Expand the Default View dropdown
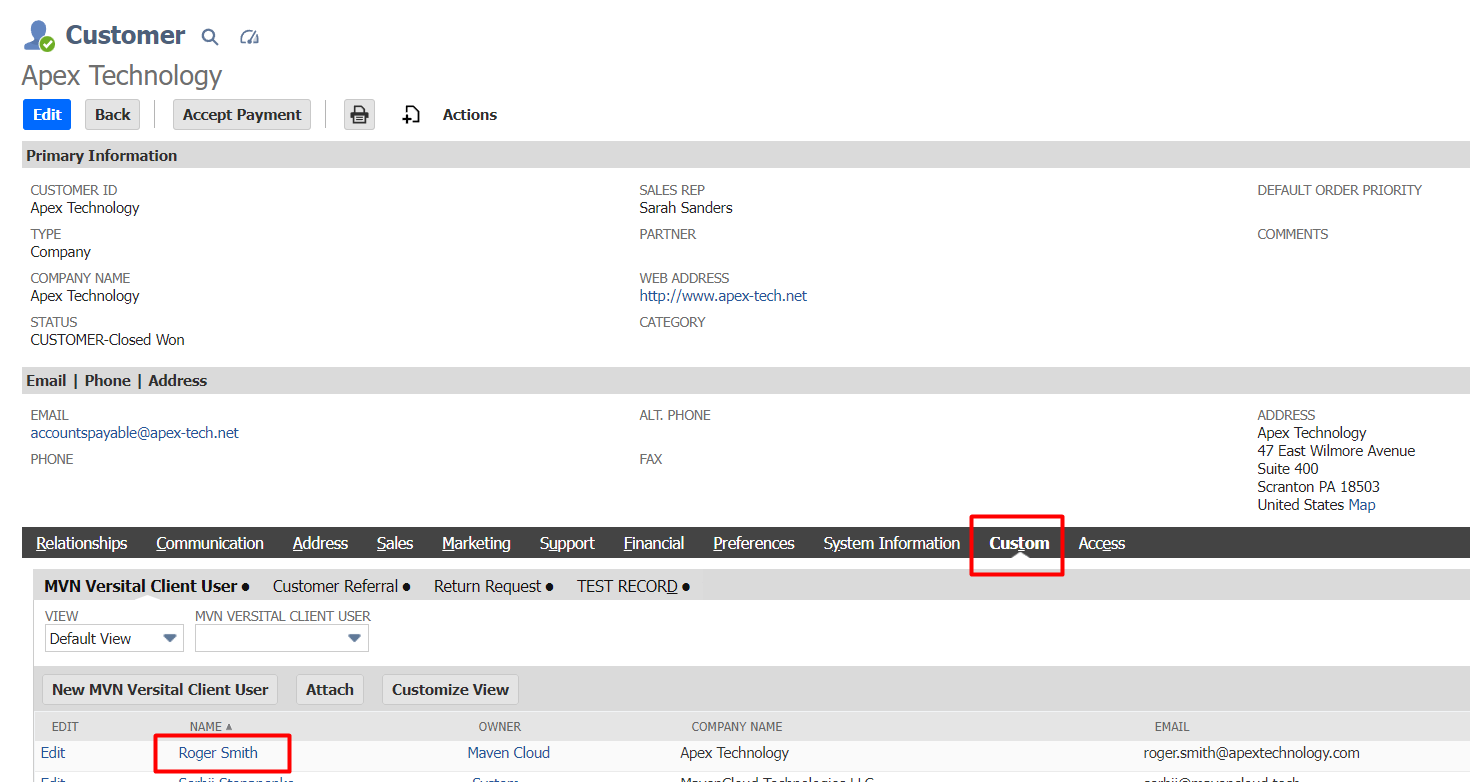Viewport: 1470px width, 782px height. pos(114,638)
